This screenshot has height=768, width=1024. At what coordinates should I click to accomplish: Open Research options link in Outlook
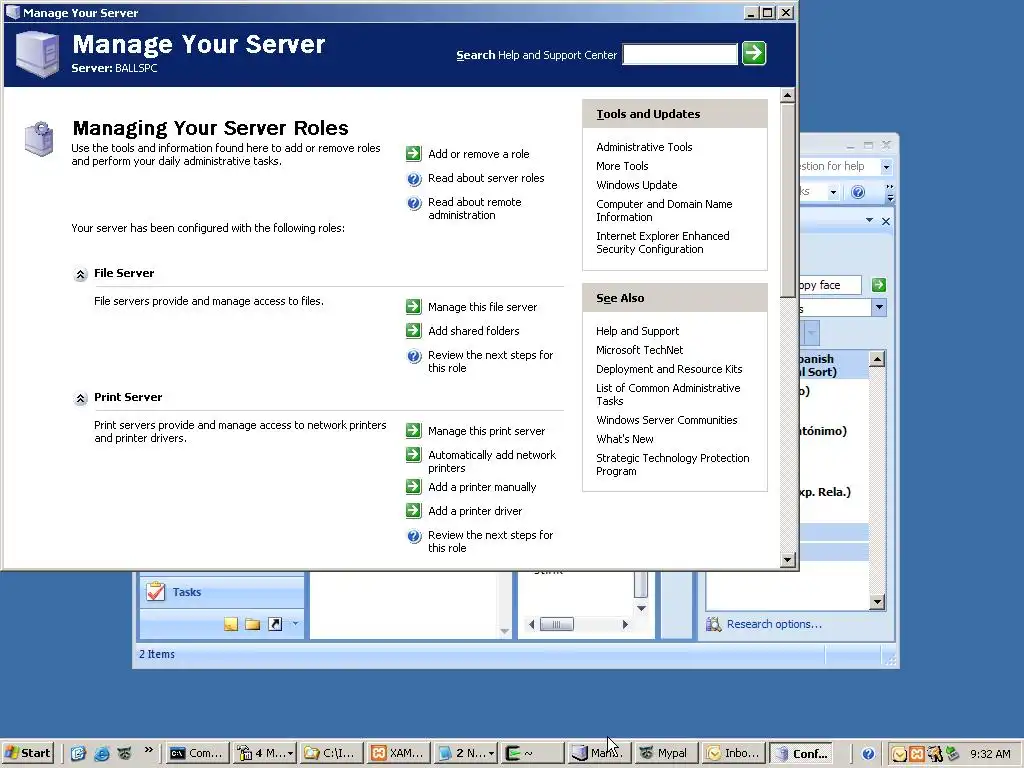(774, 624)
